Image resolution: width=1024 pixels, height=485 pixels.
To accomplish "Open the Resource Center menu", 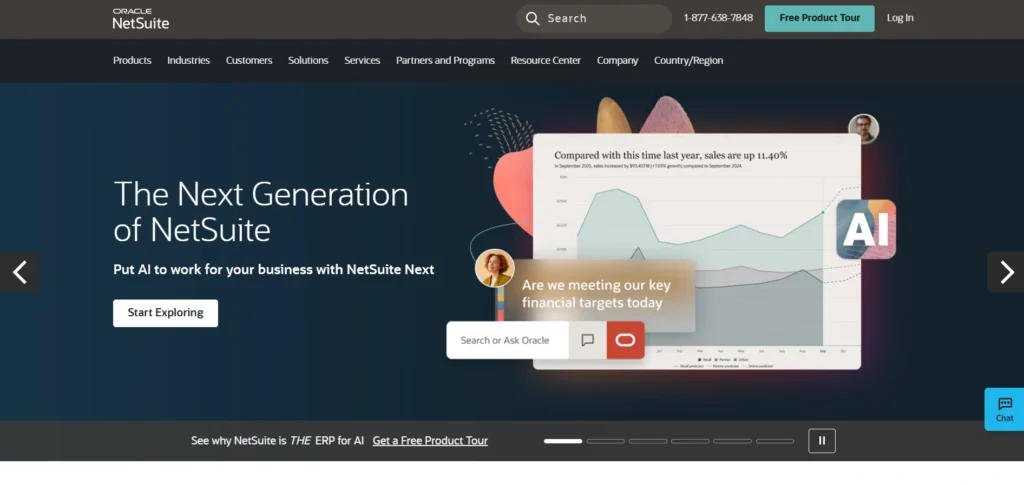I will click(x=545, y=60).
